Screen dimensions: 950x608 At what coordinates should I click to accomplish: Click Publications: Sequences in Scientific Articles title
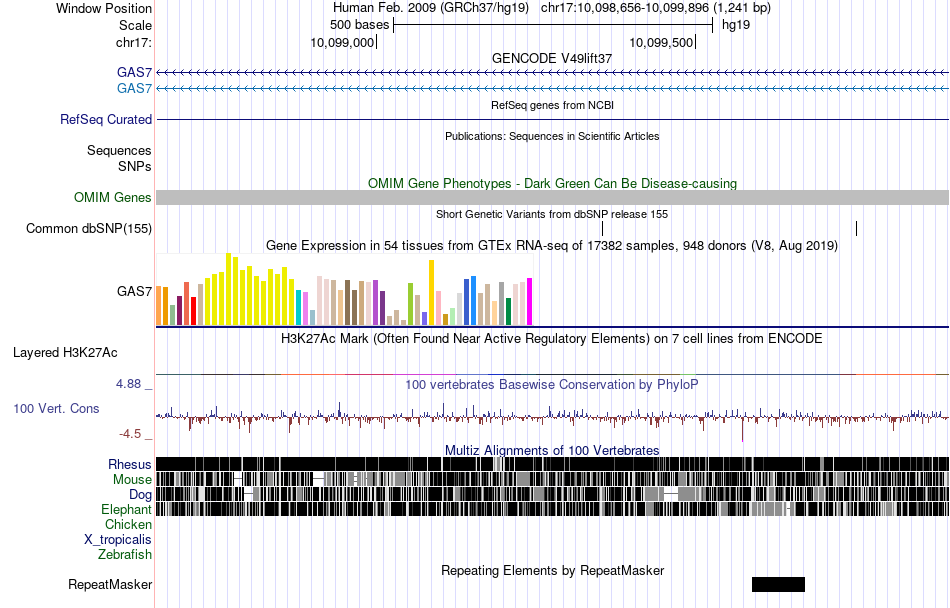[x=552, y=136]
